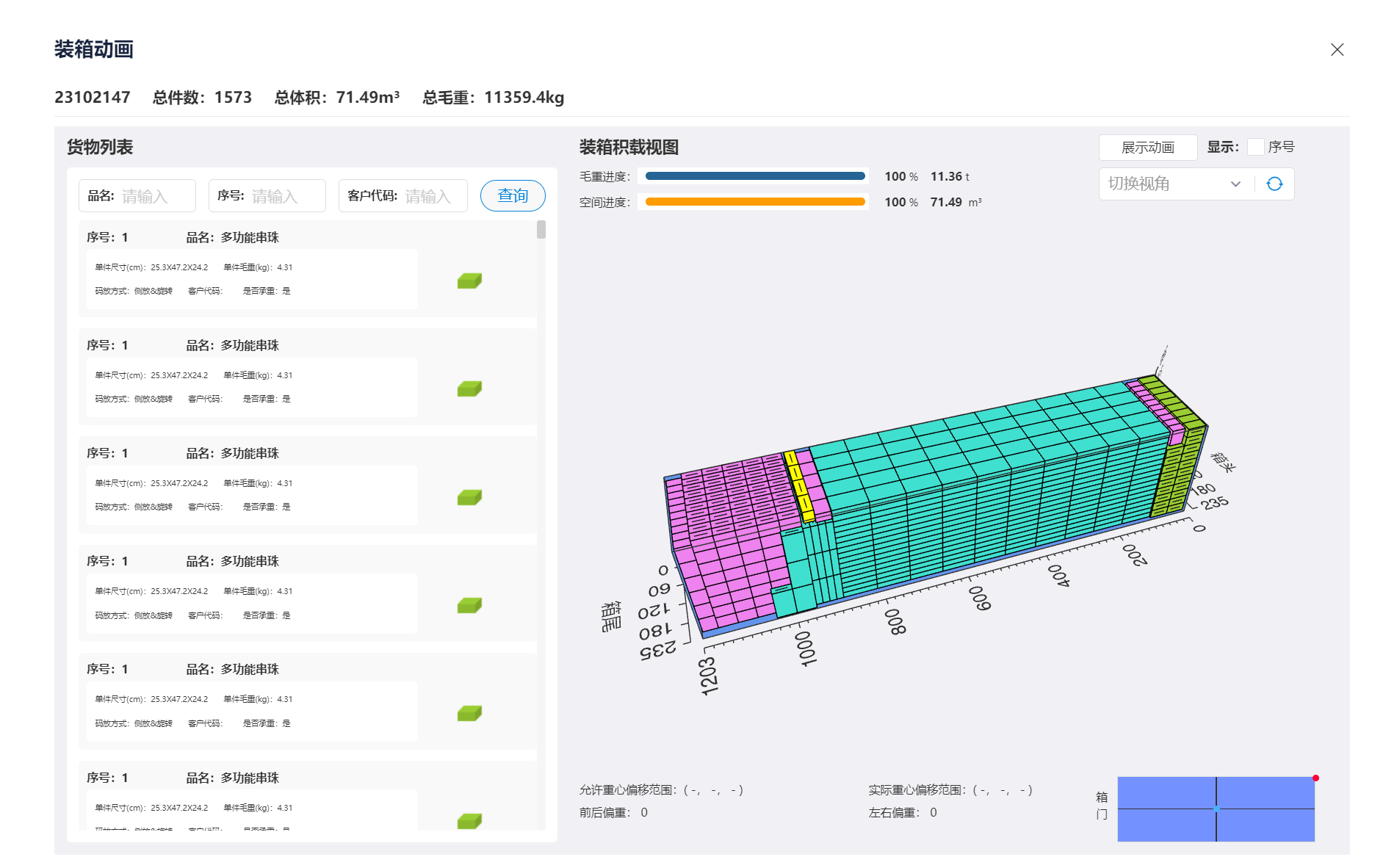Click the 1203 axis label
Screen dimensions: 1397x868
708,676
